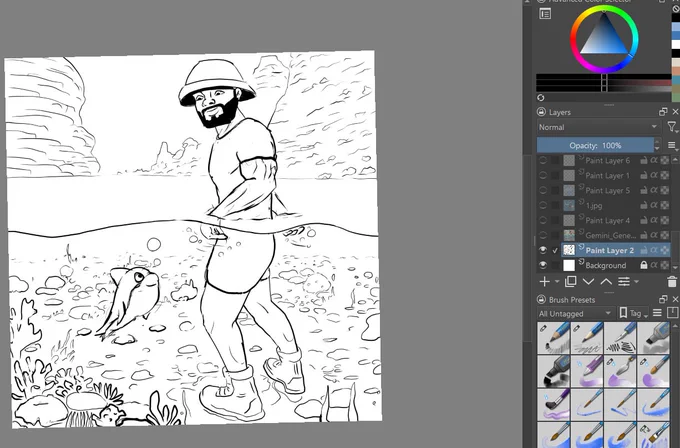
Task: Unlock the Background layer padlock
Action: (644, 265)
